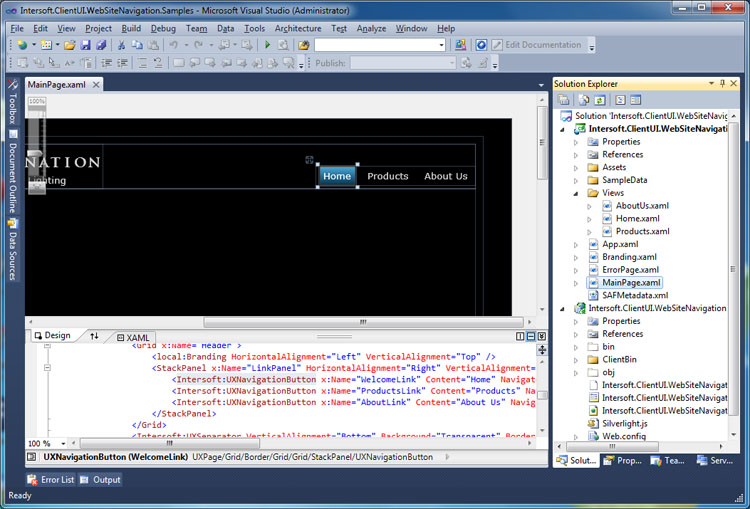Expand the AboutUs.xaml node
750x509 pixels.
click(589, 206)
